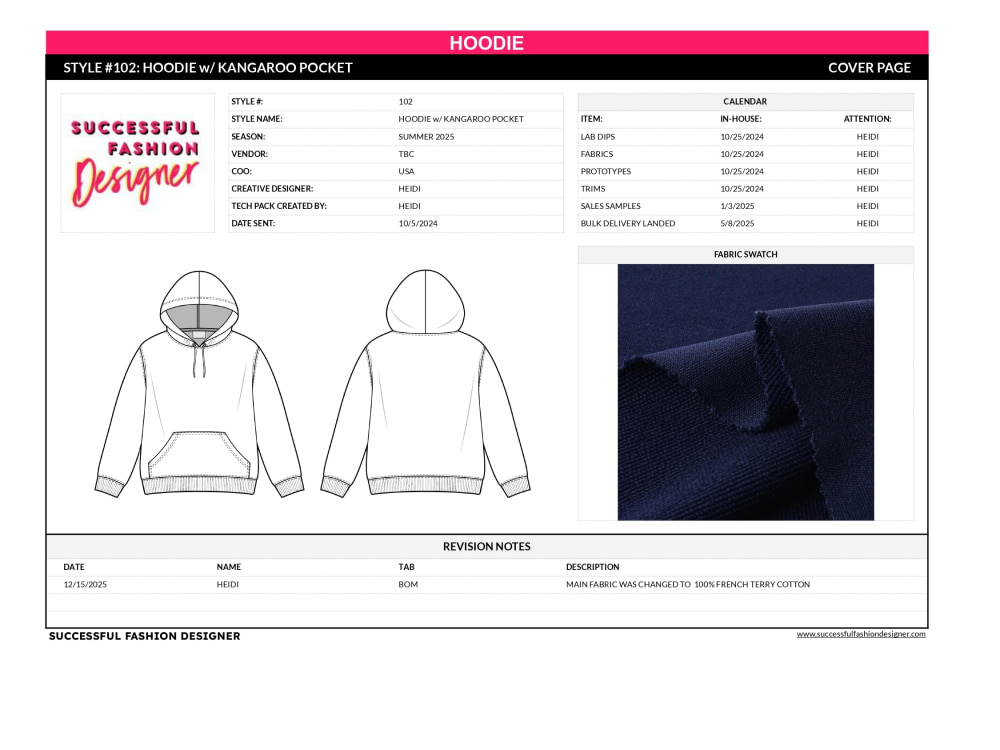1000x750 pixels.
Task: Click the Successful Fashion Designer logo image
Action: point(137,163)
